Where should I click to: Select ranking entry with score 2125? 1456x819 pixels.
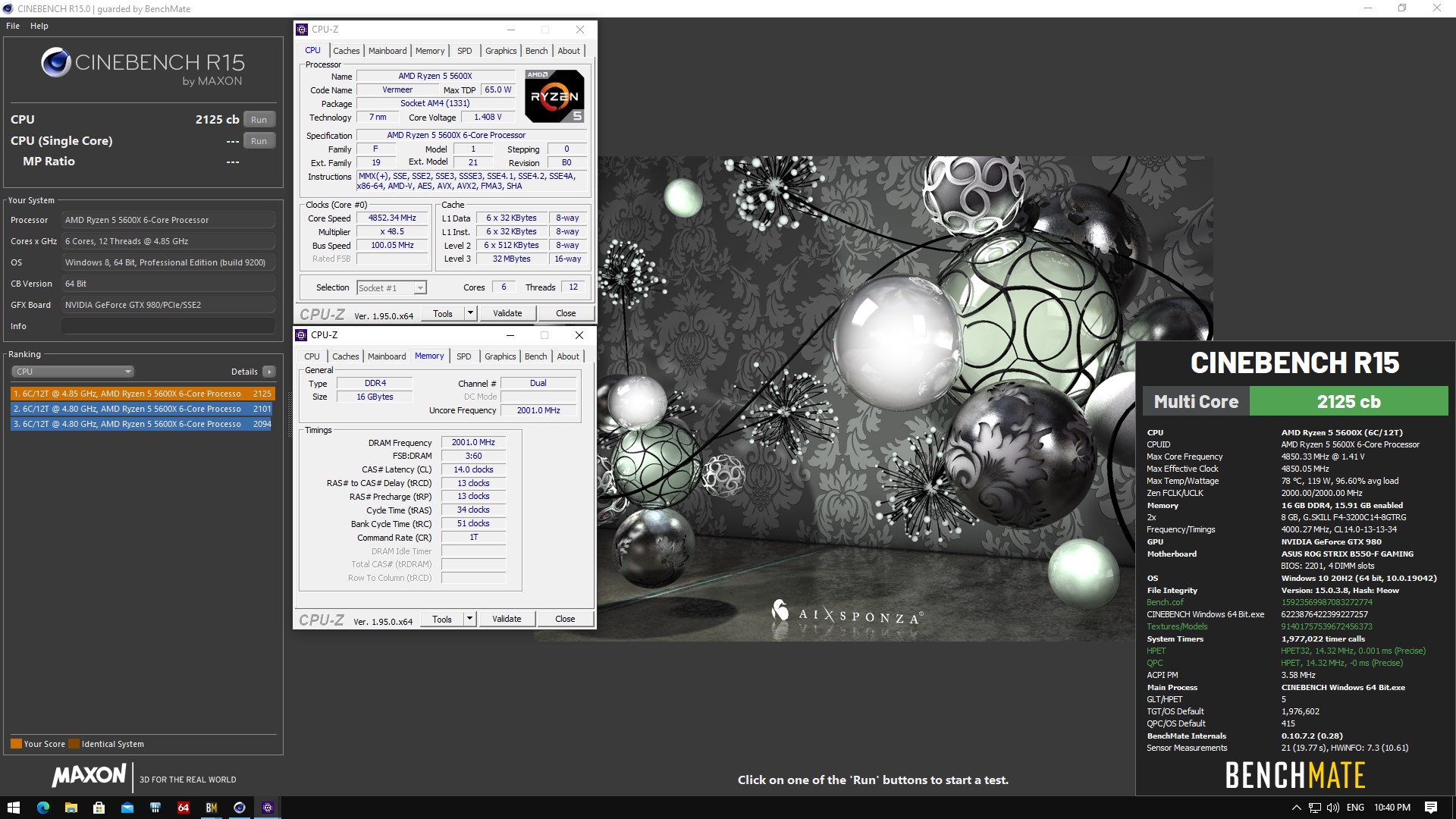(142, 394)
